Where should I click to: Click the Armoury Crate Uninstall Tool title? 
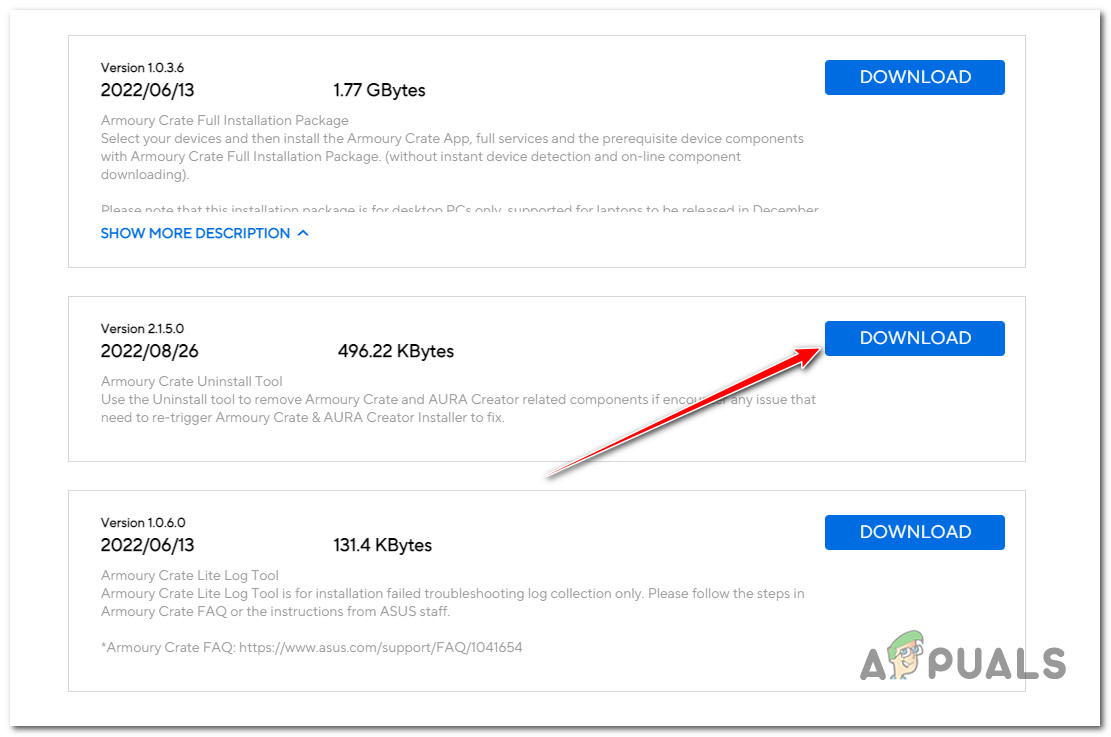[x=192, y=381]
